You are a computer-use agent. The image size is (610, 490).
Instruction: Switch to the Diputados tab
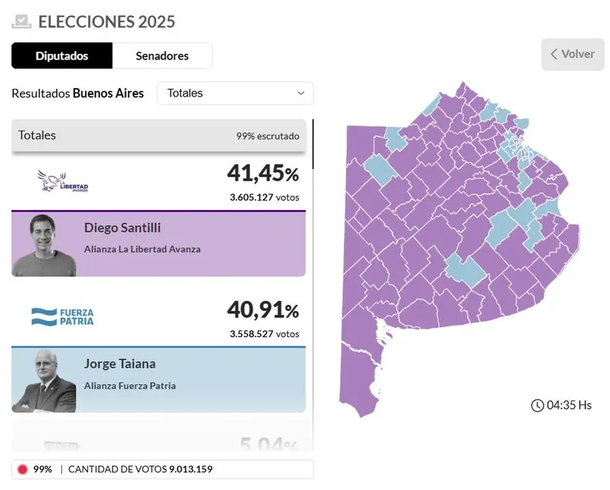pyautogui.click(x=62, y=56)
